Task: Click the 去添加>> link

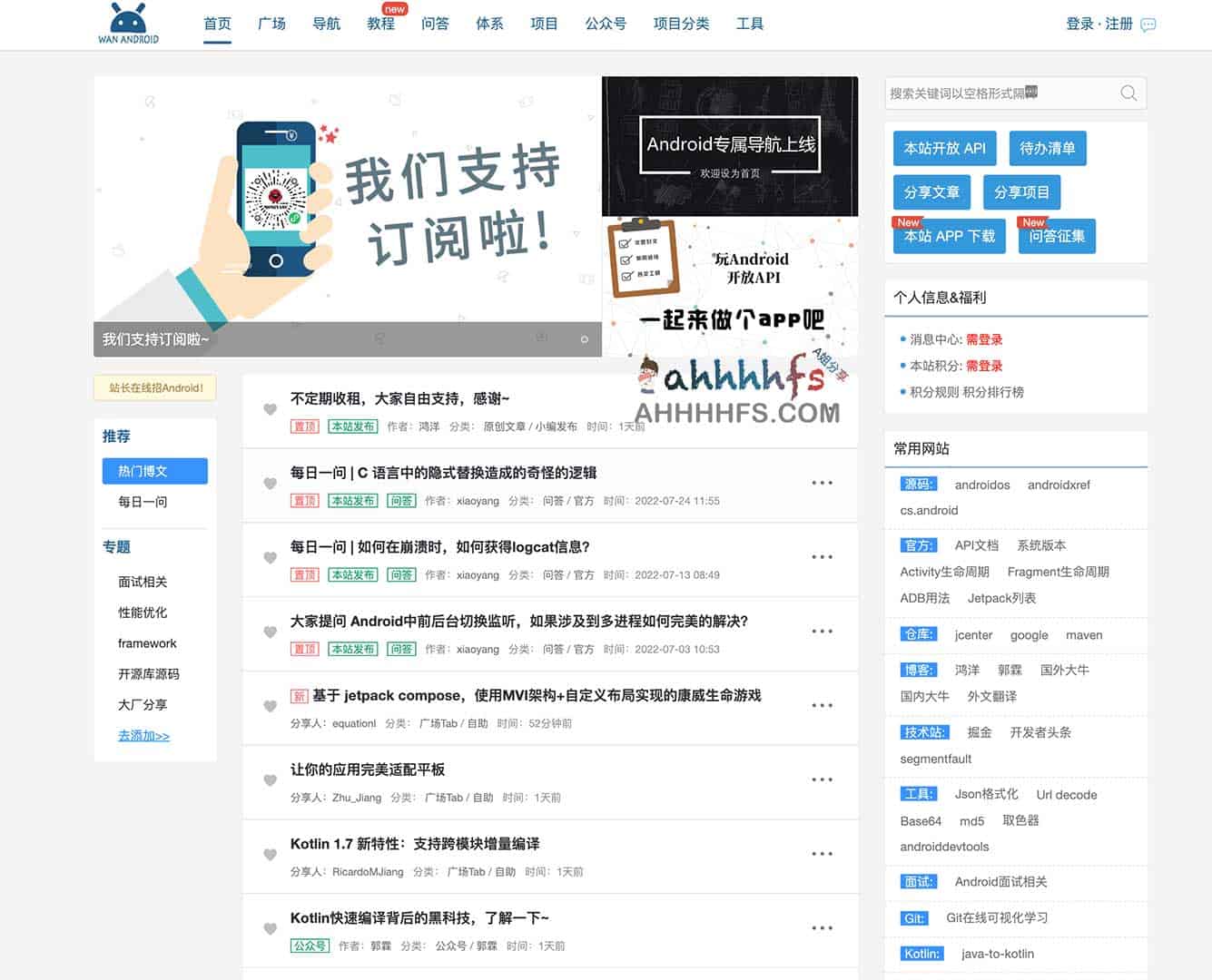Action: click(143, 736)
